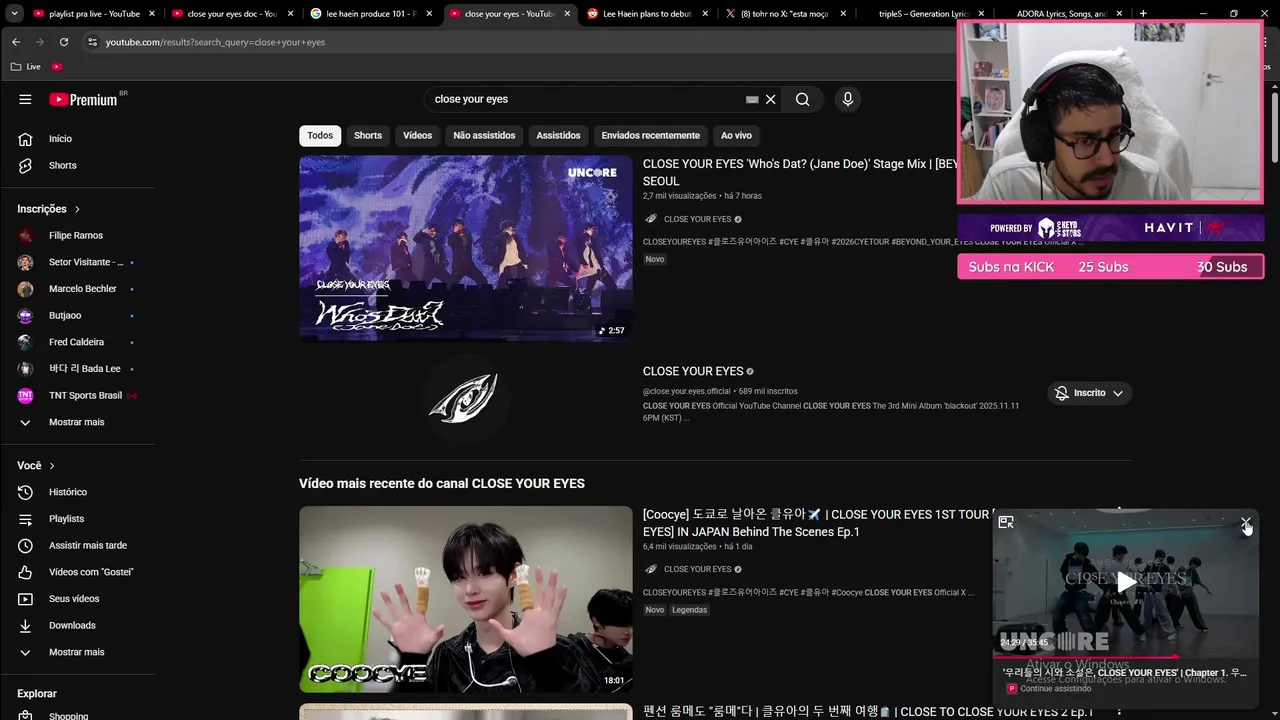The height and width of the screenshot is (720, 1280).
Task: Go back with browser back arrow
Action: pyautogui.click(x=16, y=42)
